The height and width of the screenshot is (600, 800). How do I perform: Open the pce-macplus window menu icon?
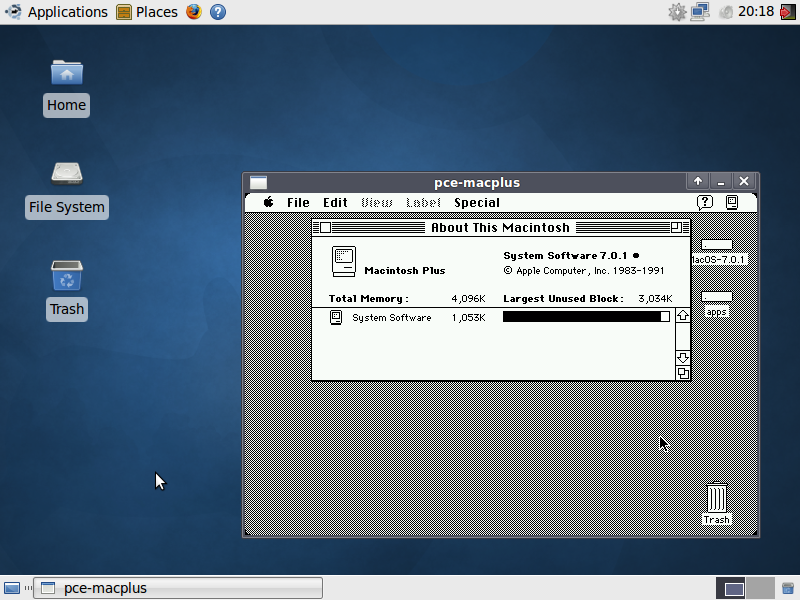pos(258,182)
